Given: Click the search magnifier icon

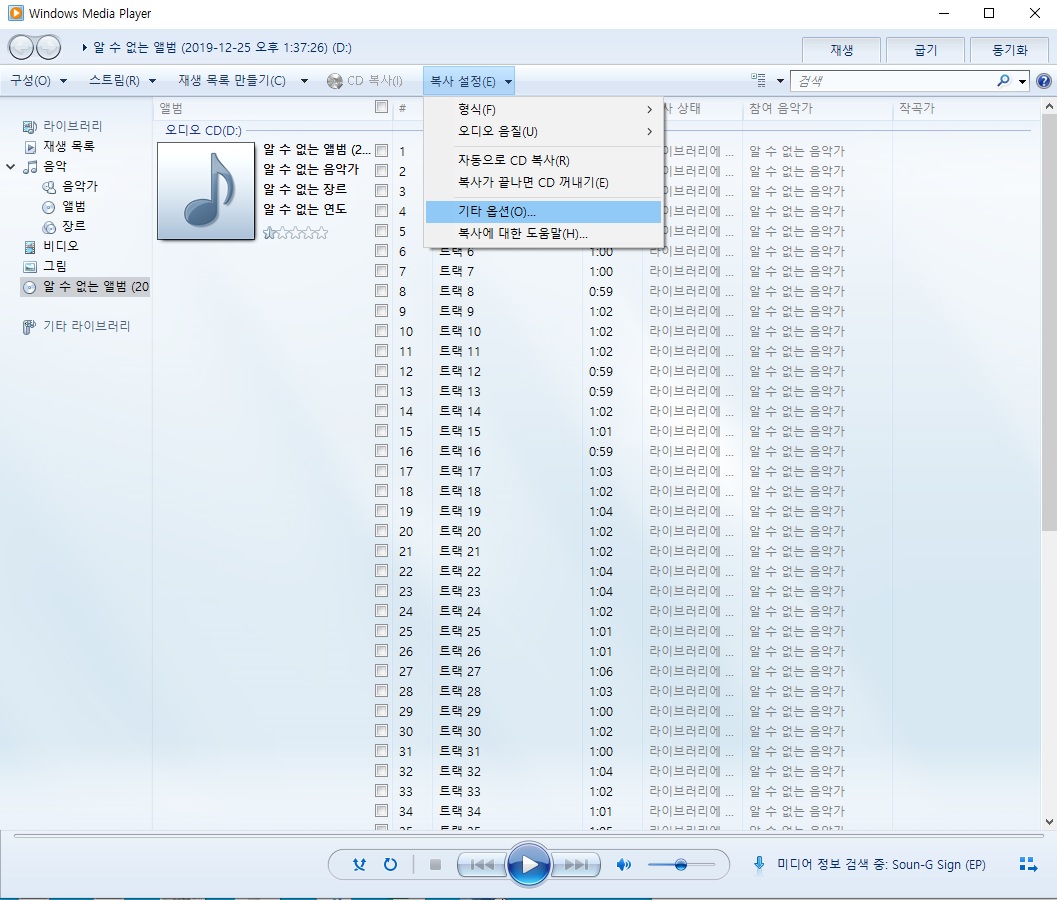Looking at the screenshot, I should point(1003,81).
